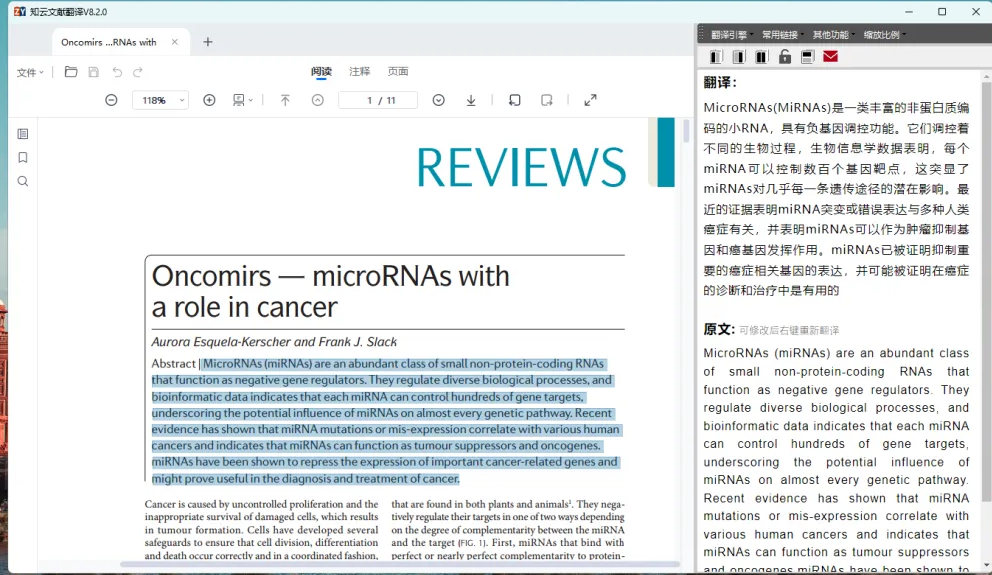Click the 'Abstract' label in the PDF
Screen dimensions: 992x575
pos(173,364)
